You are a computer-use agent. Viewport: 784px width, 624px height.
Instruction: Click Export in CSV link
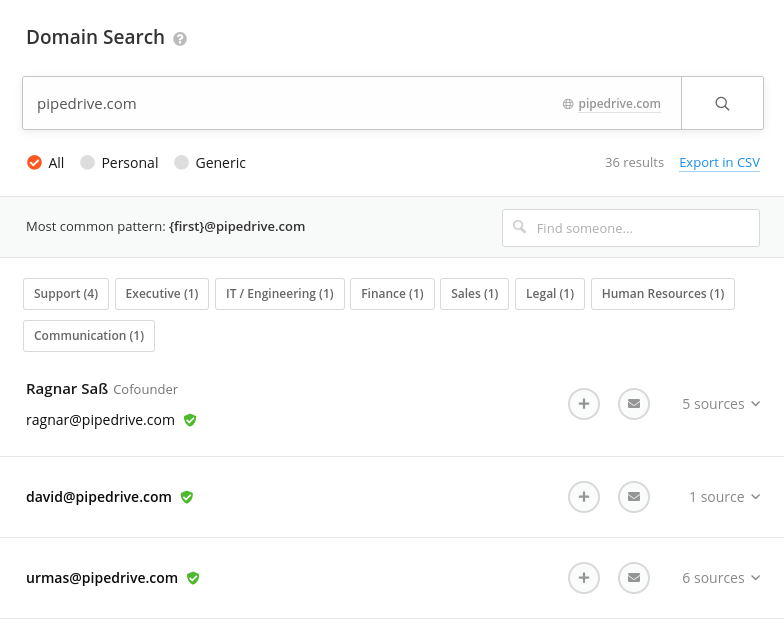pyautogui.click(x=720, y=163)
